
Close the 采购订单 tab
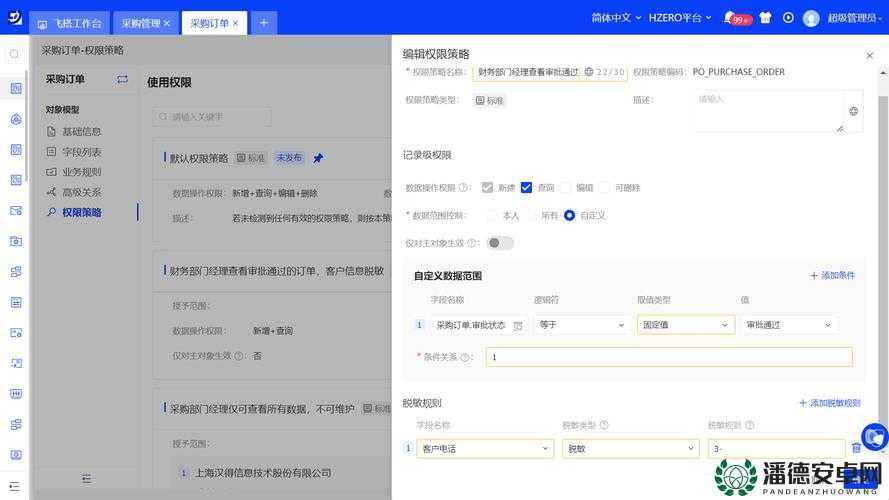coord(235,23)
